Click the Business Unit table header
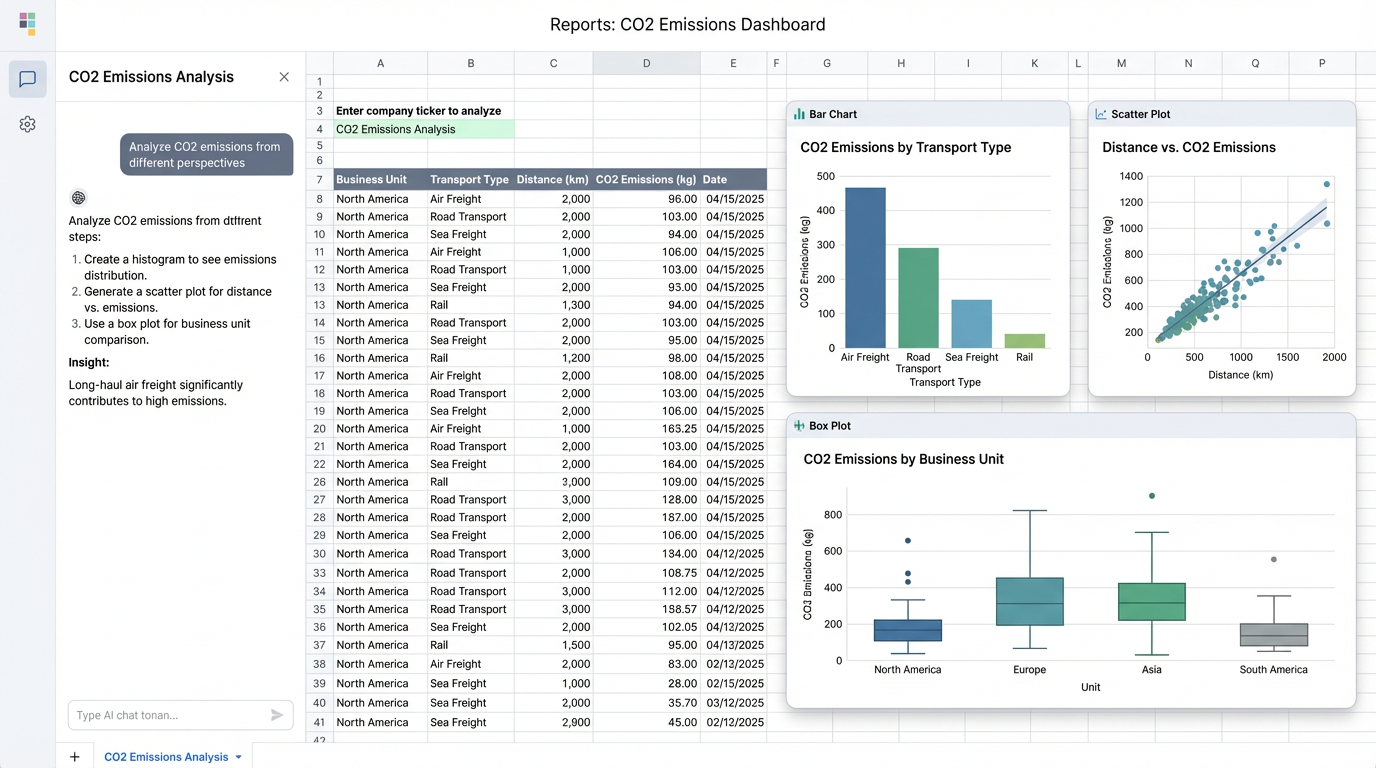 [381, 180]
